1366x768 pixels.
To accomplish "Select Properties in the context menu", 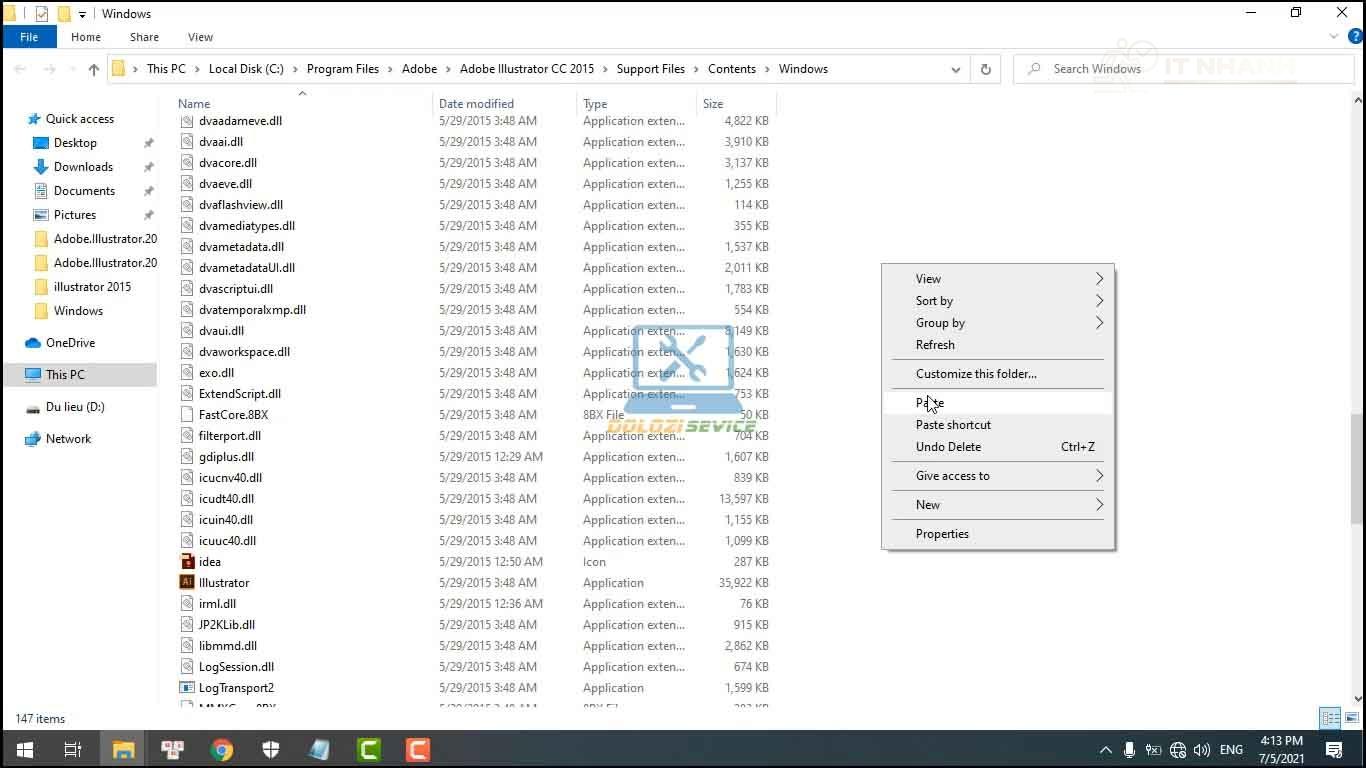I will 942,534.
